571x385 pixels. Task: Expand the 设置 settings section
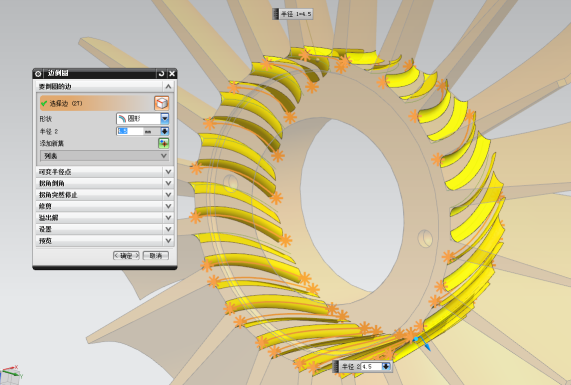click(105, 229)
